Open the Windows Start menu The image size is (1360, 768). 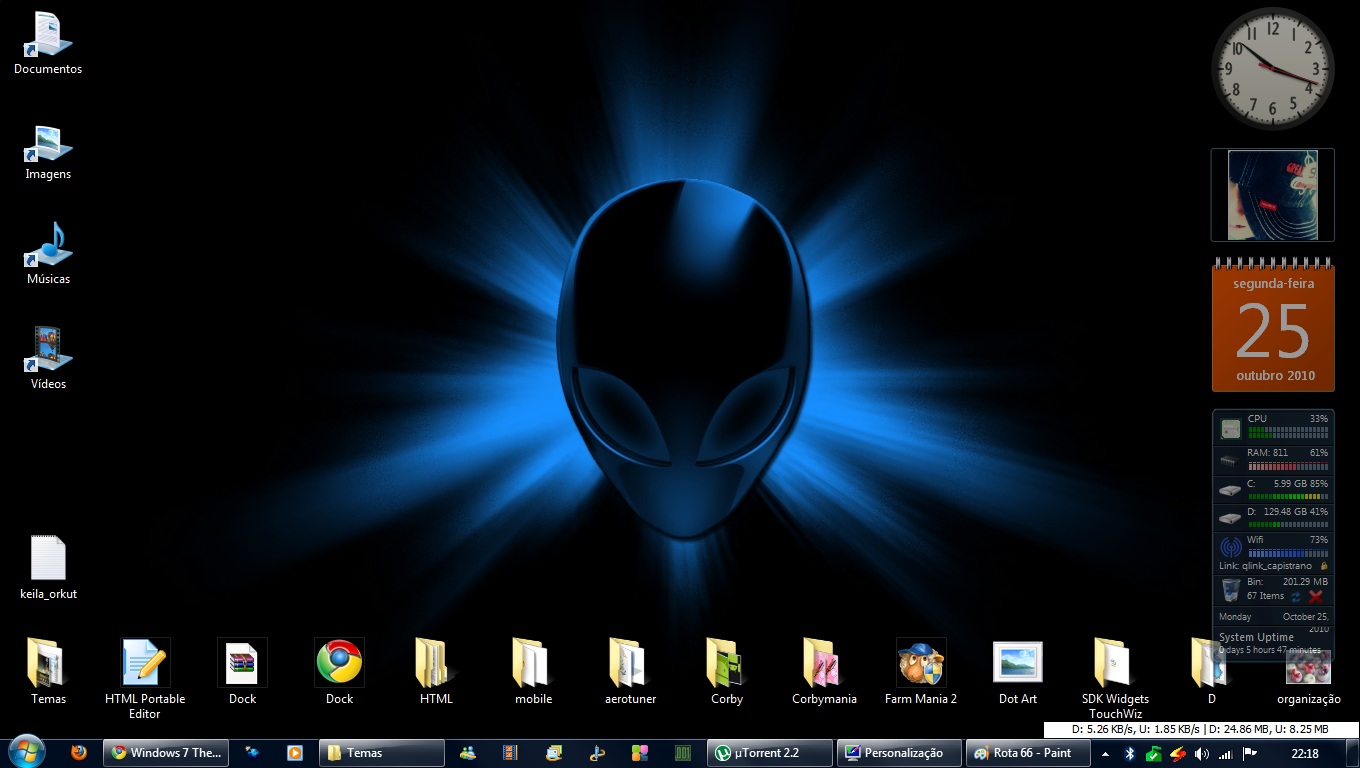pyautogui.click(x=25, y=751)
